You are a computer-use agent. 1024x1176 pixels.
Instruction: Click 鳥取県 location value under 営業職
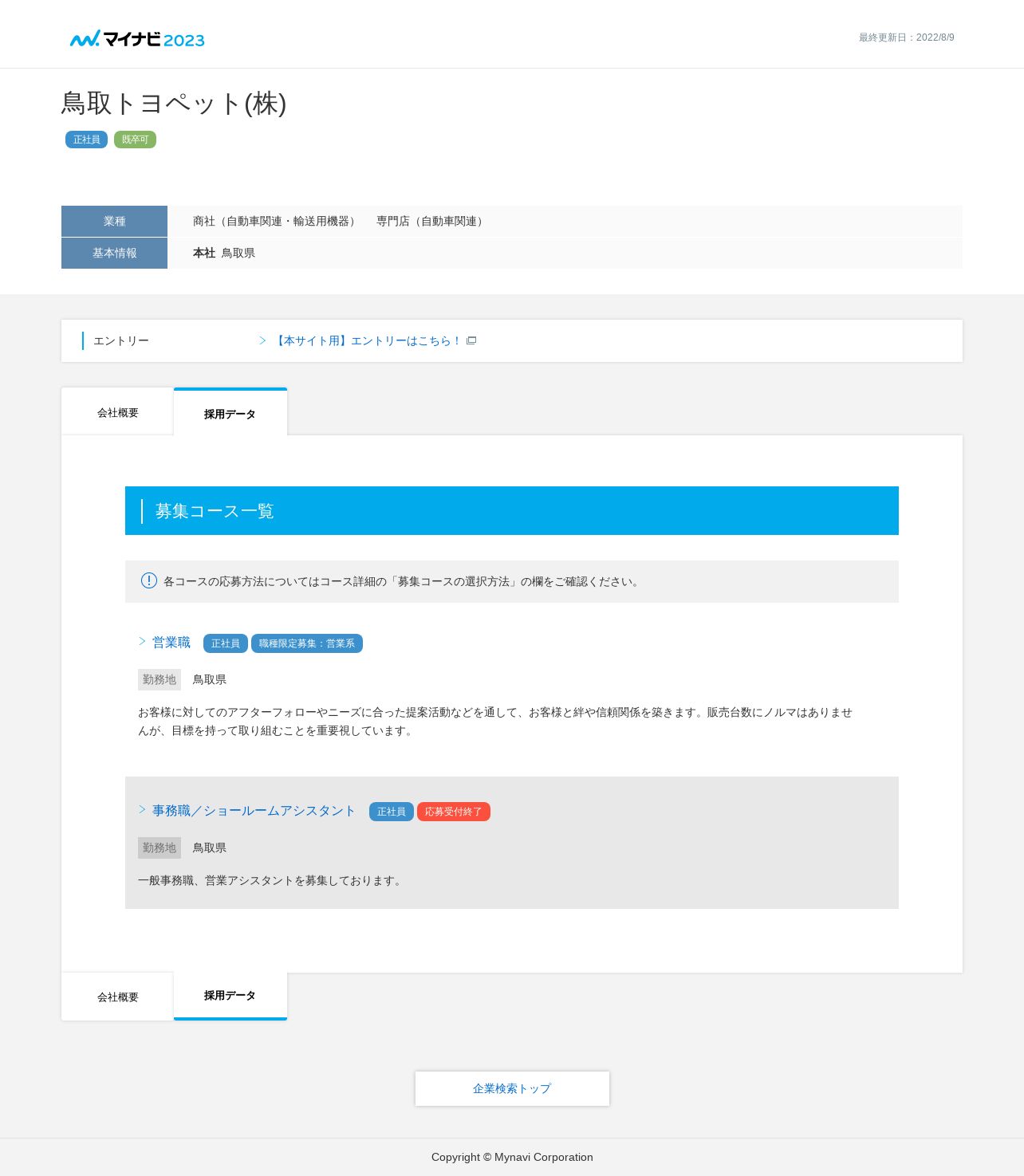210,679
